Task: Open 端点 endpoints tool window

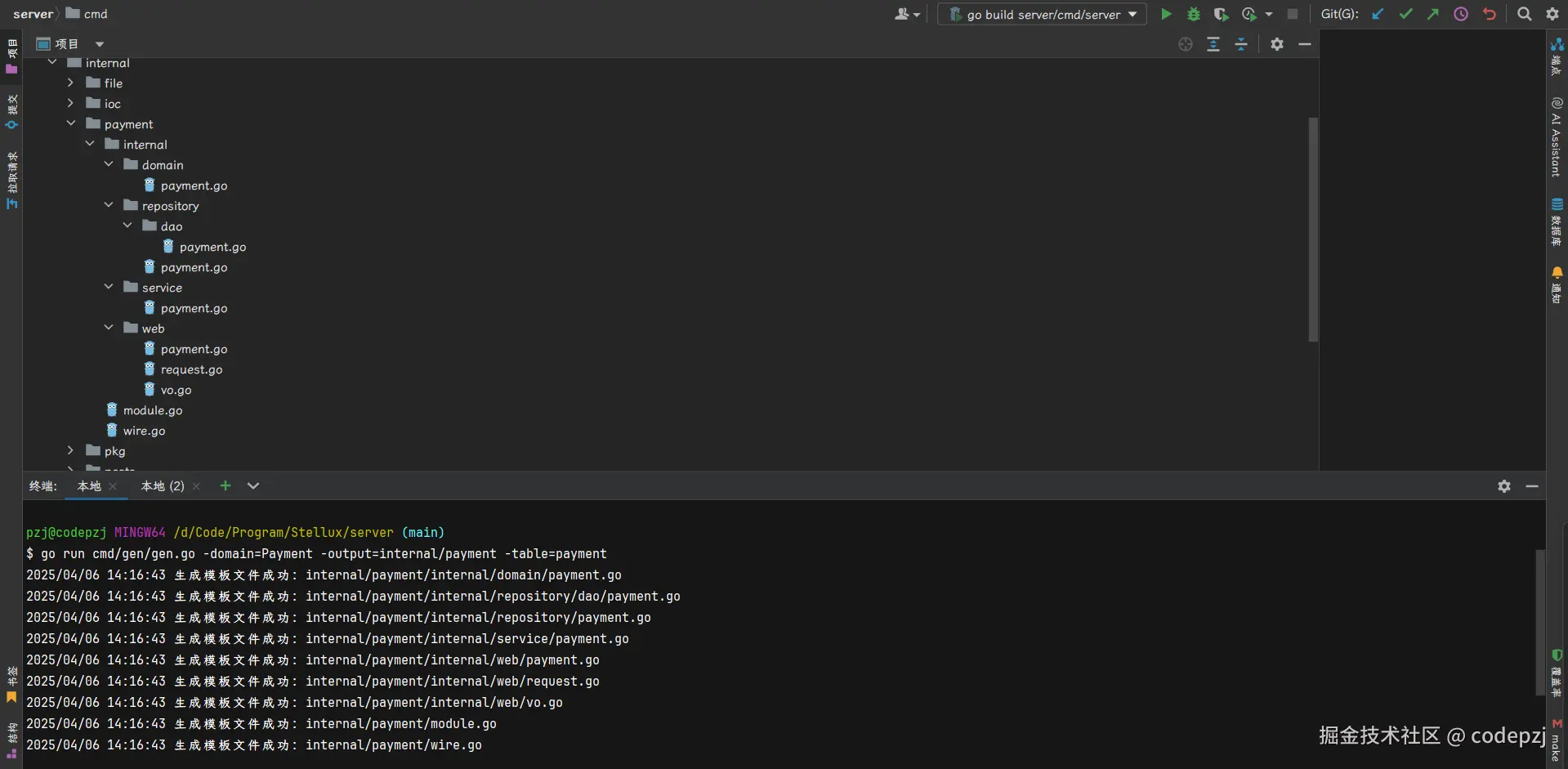Action: click(x=1557, y=56)
